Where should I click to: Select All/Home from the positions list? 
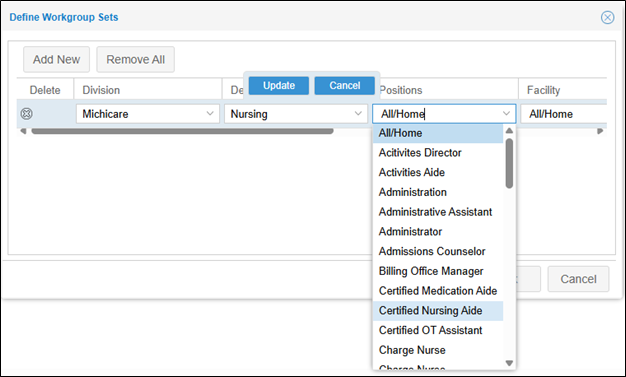[438, 133]
